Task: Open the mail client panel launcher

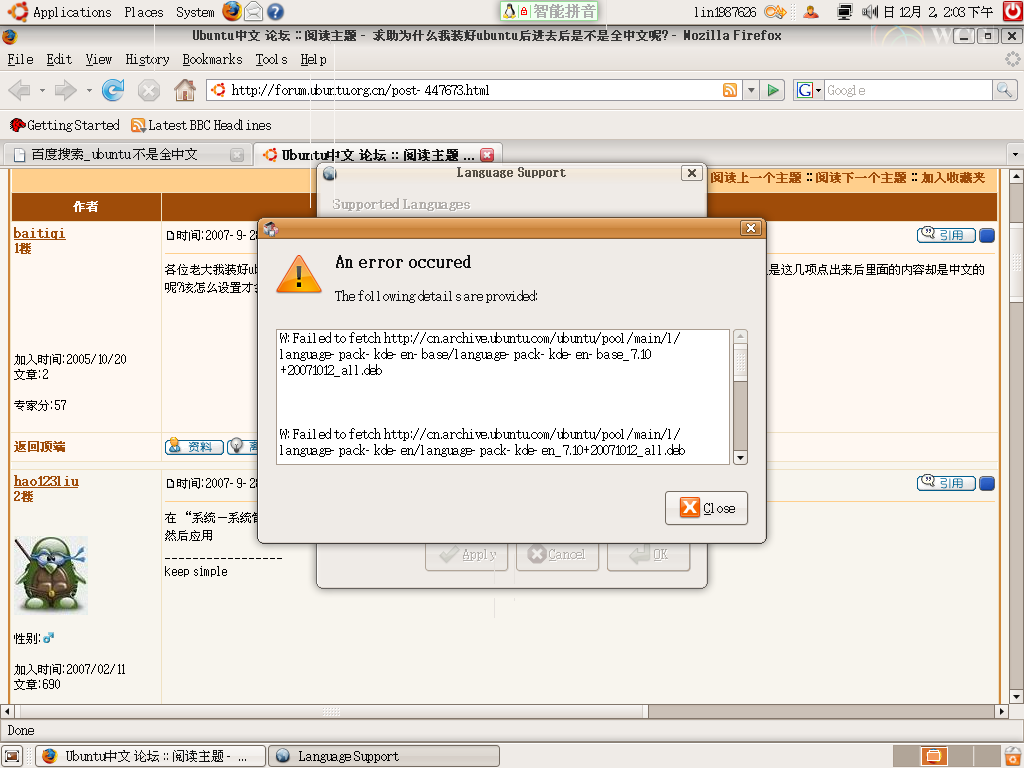Action: 253,11
